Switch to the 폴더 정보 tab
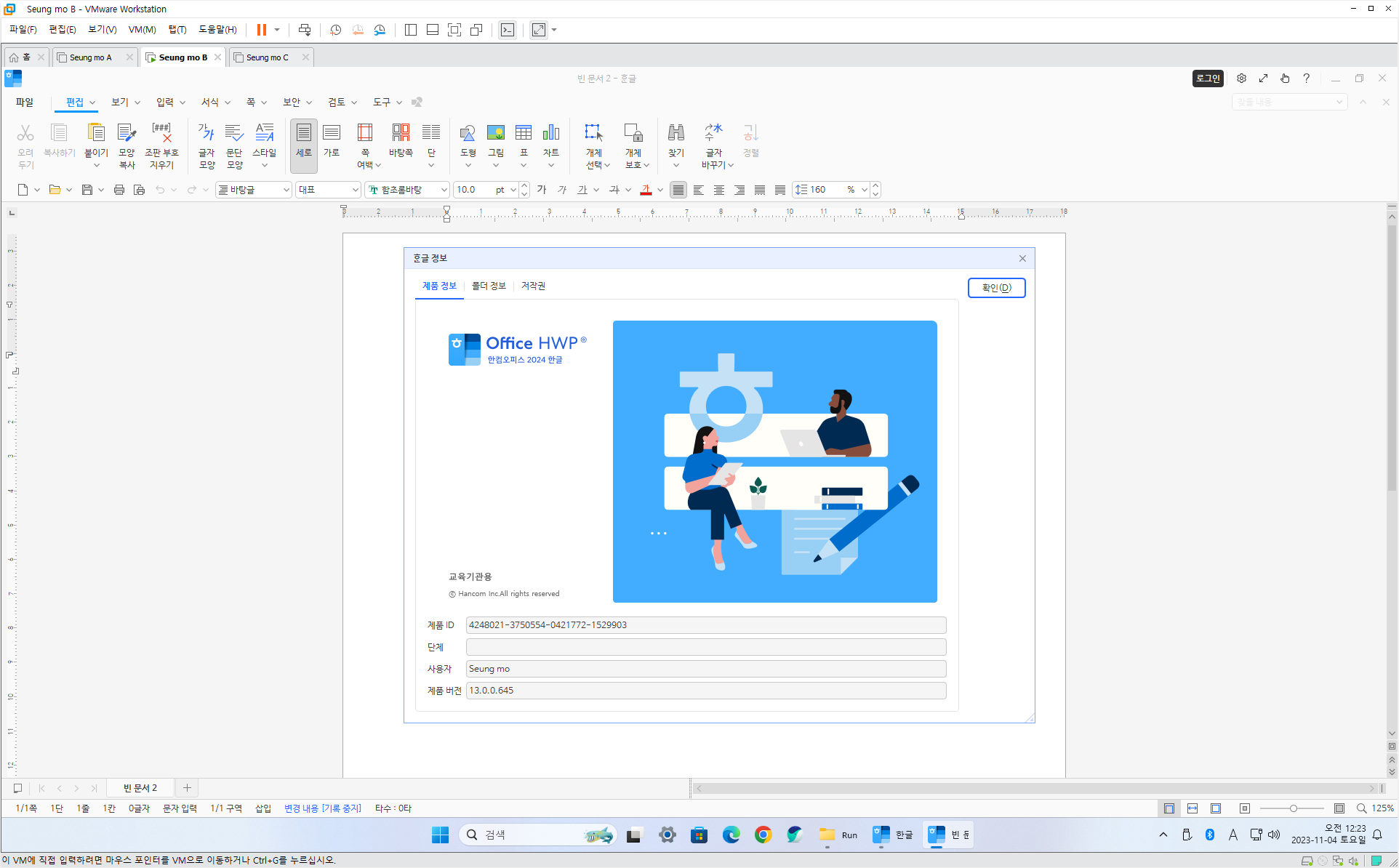This screenshot has width=1399, height=868. click(x=488, y=286)
